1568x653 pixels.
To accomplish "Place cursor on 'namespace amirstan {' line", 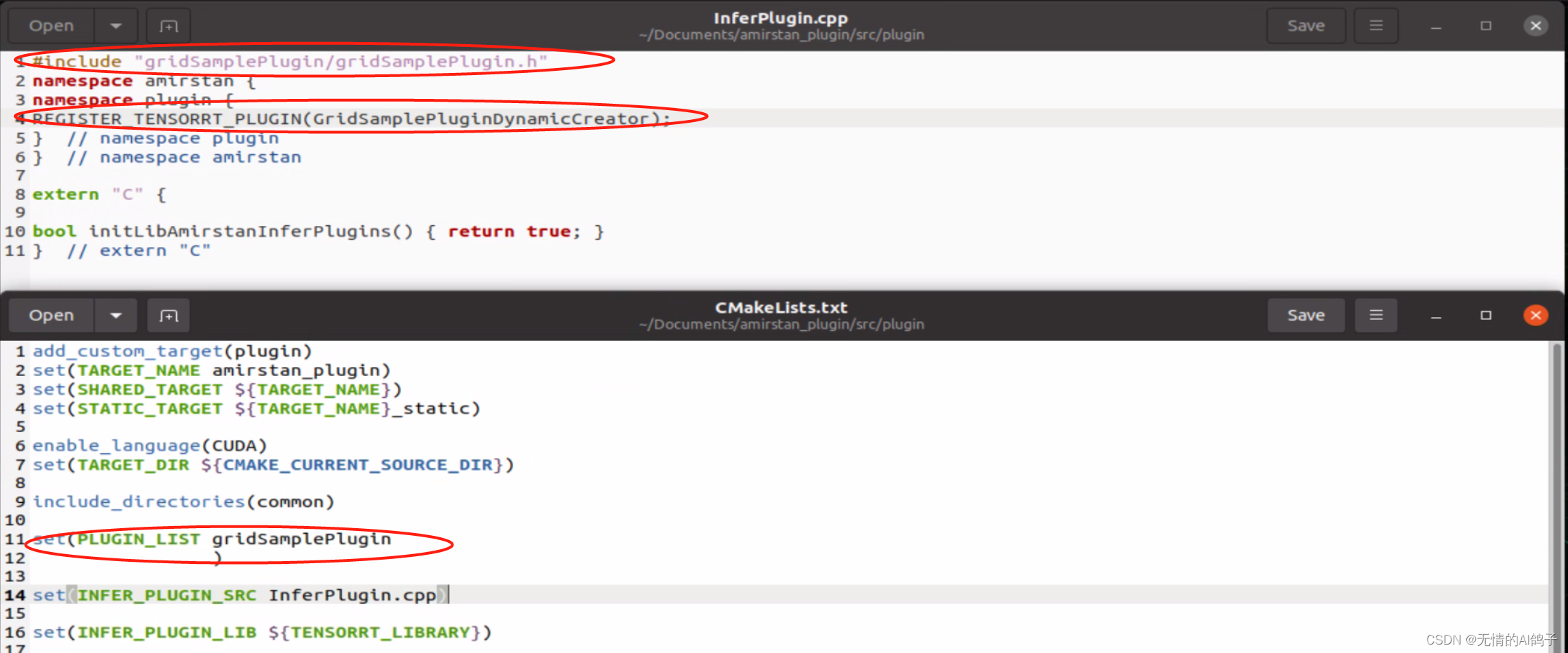I will pos(144,81).
